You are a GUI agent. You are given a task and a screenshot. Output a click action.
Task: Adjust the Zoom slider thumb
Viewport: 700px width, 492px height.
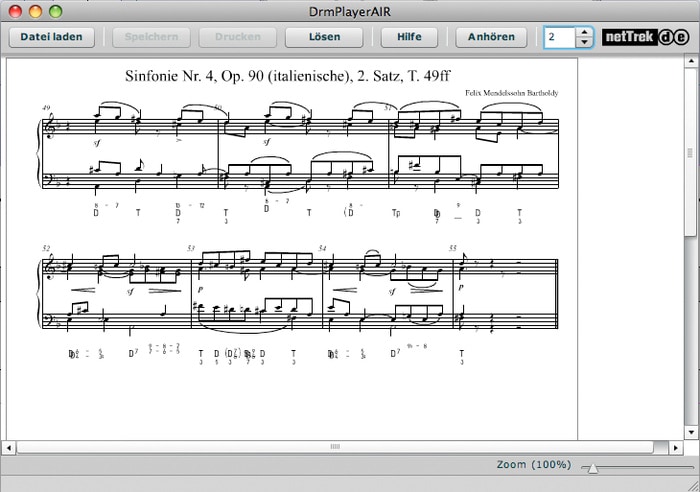[x=592, y=468]
